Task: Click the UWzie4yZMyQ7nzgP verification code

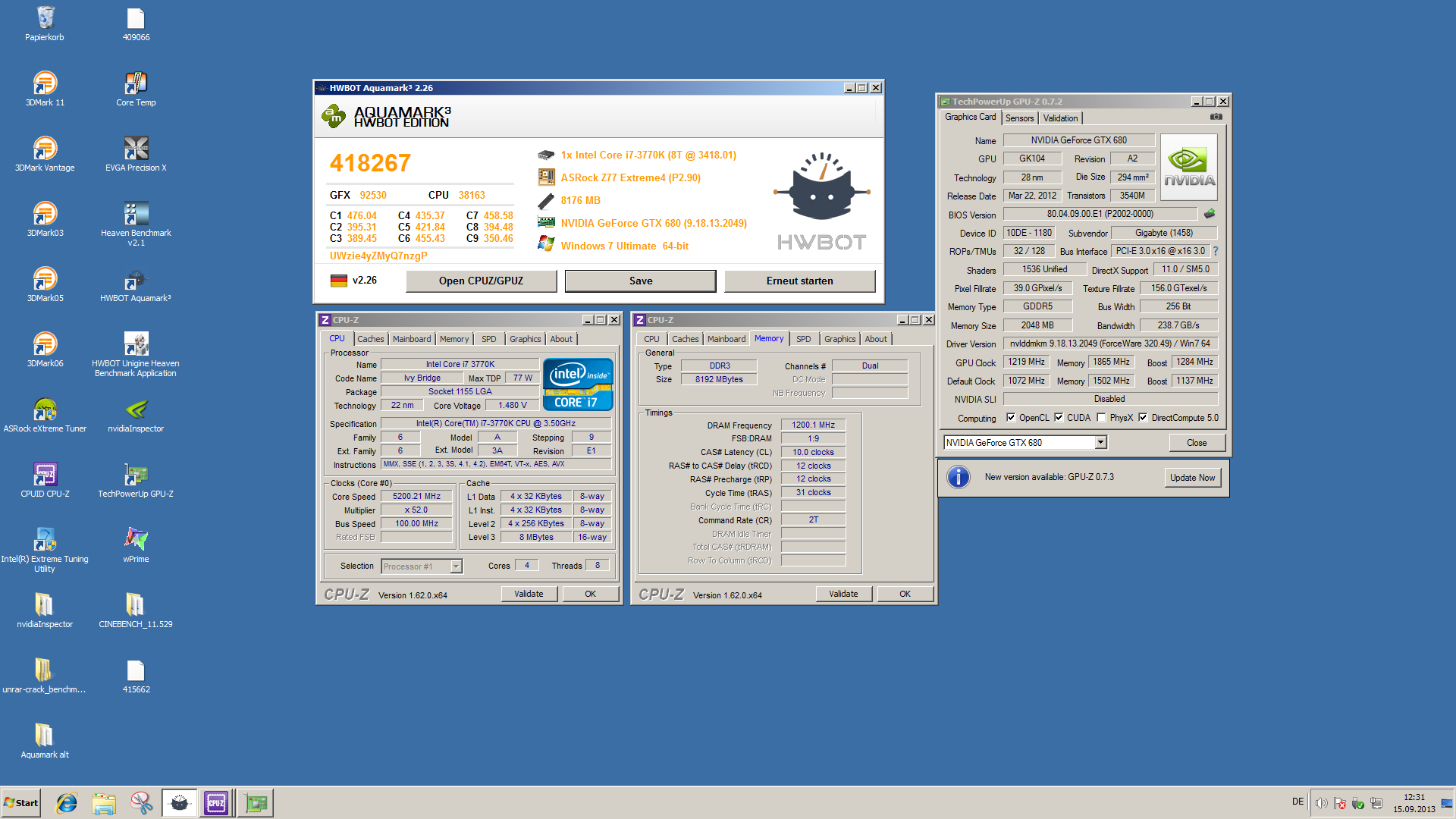Action: click(378, 256)
